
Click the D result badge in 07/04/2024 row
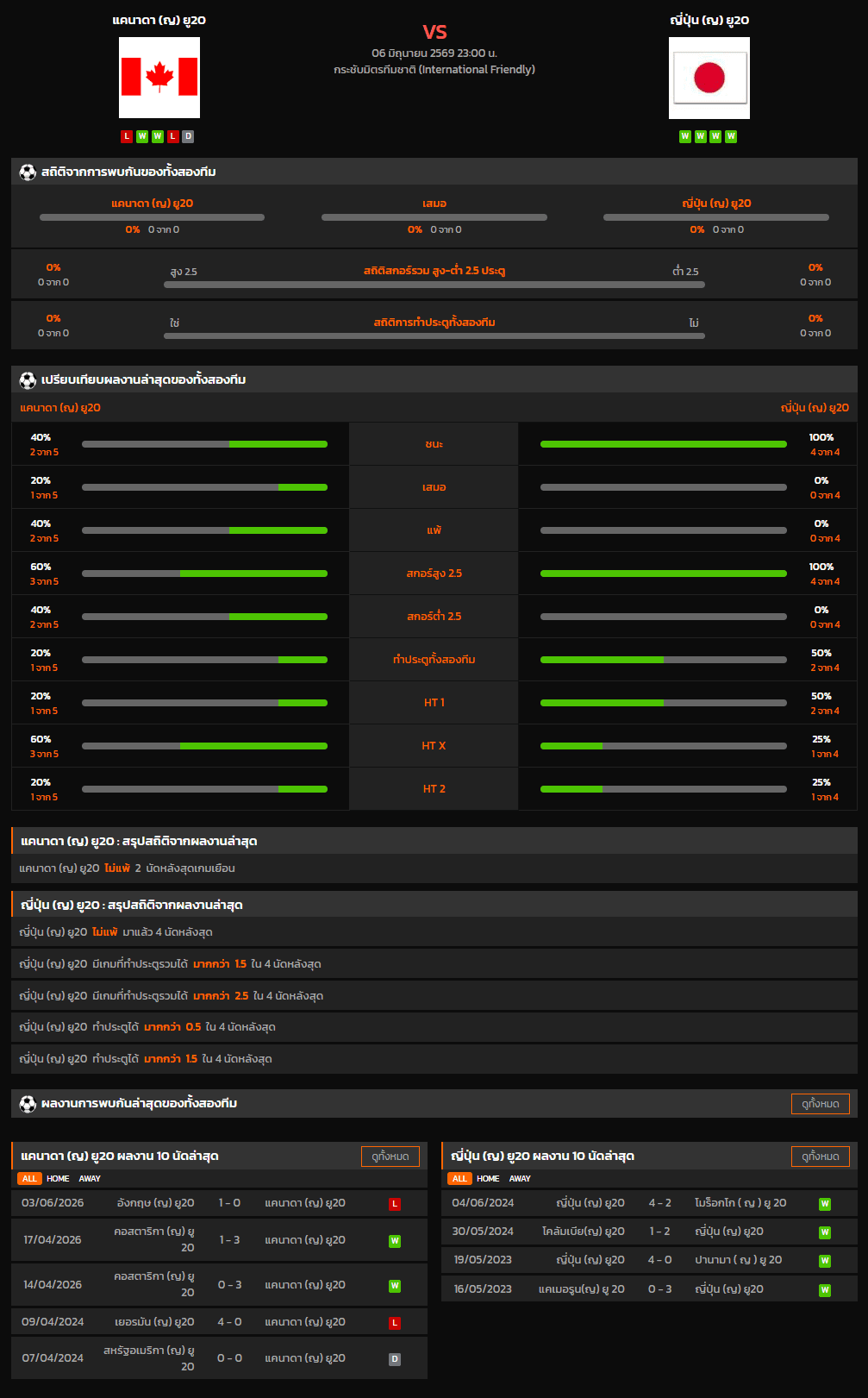coord(395,1359)
